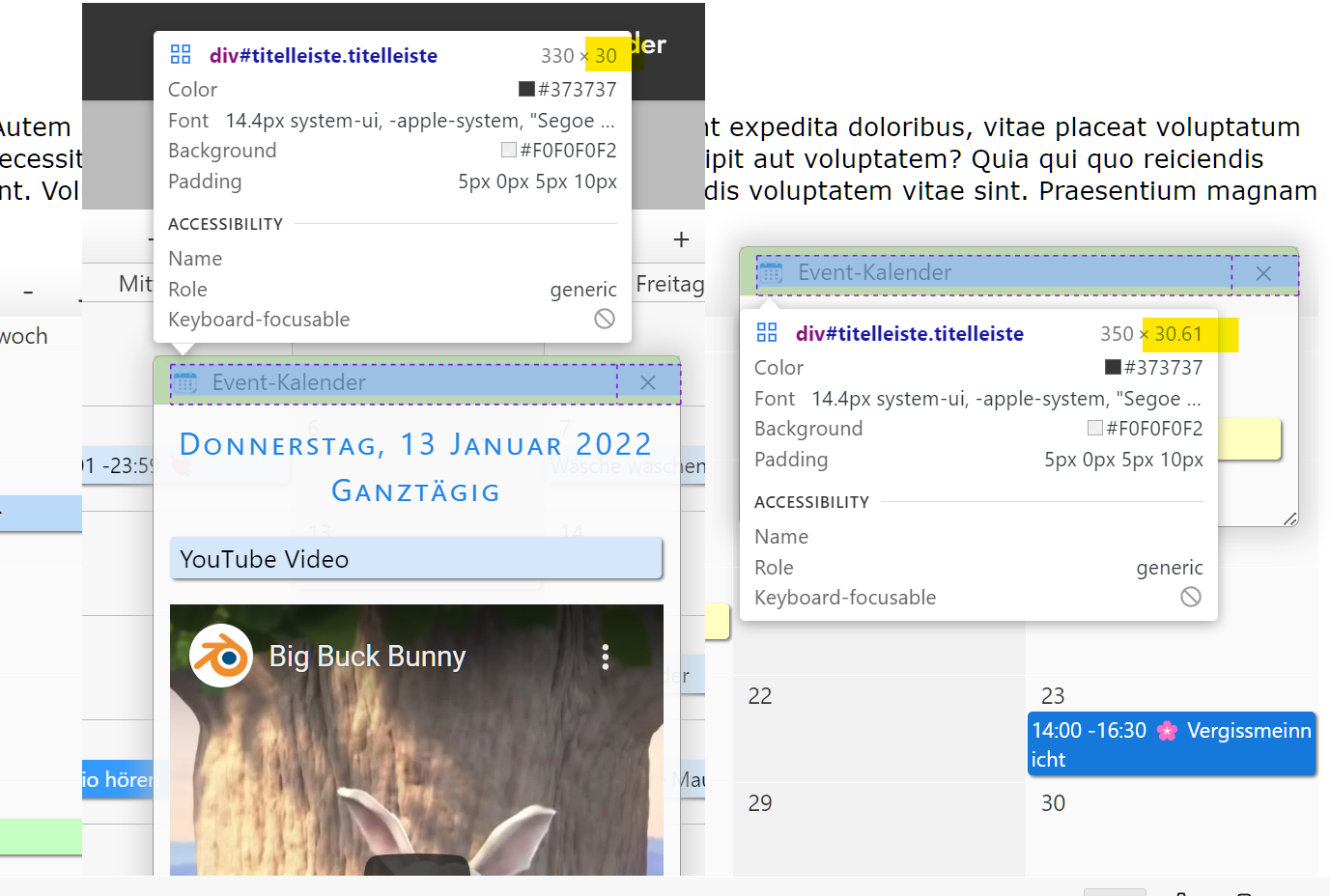Screen dimensions: 1330x896
Task: Close the left Event-Kalender dialog
Action: pyautogui.click(x=648, y=383)
